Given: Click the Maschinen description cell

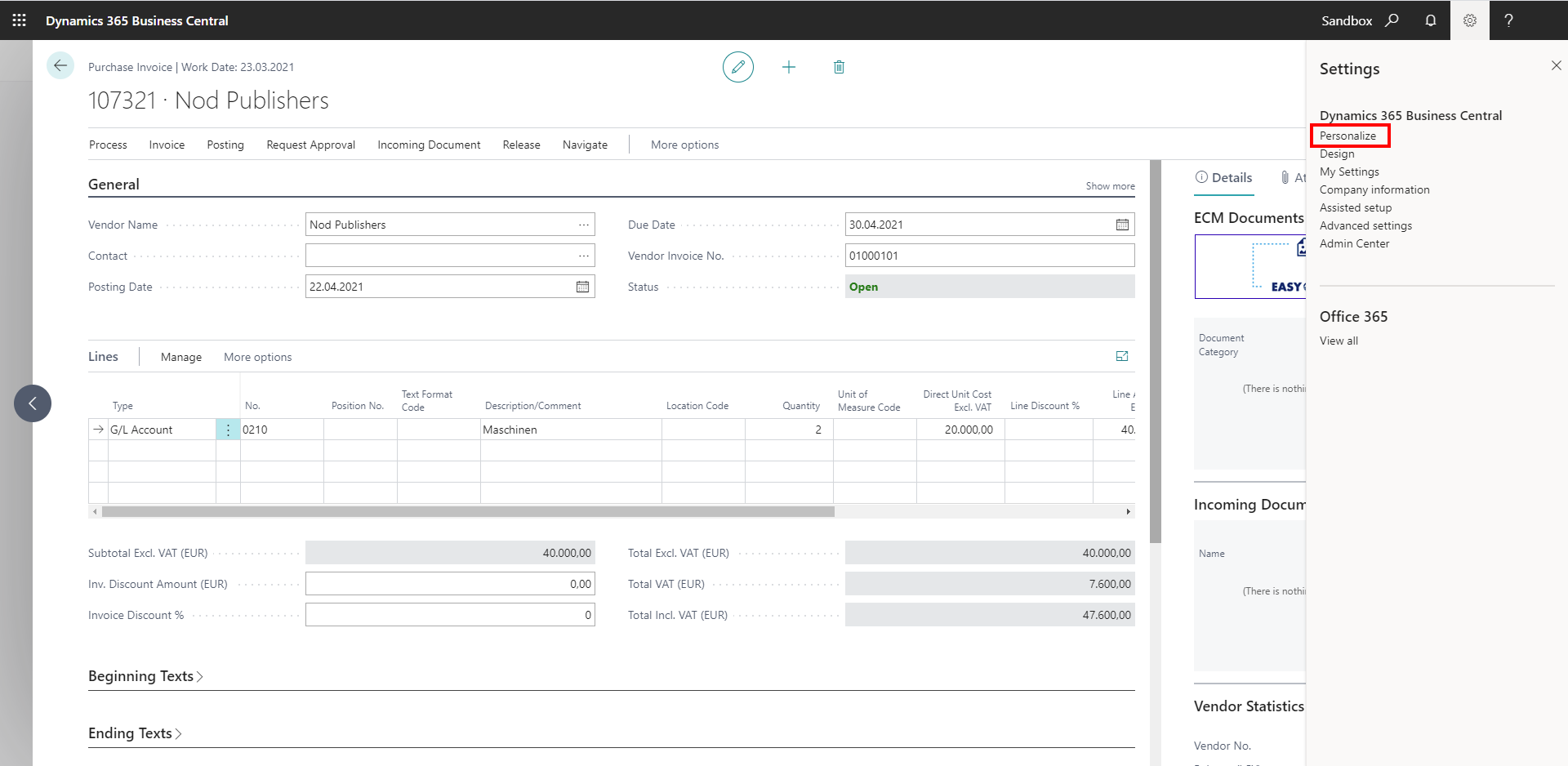Looking at the screenshot, I should pos(571,430).
